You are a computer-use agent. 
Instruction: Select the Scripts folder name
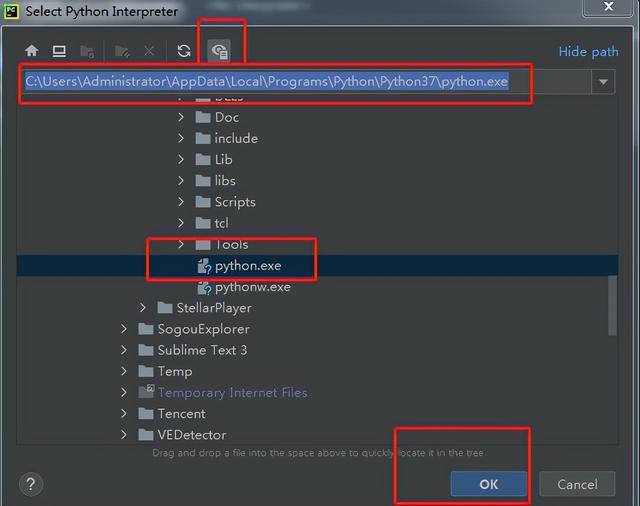(235, 202)
